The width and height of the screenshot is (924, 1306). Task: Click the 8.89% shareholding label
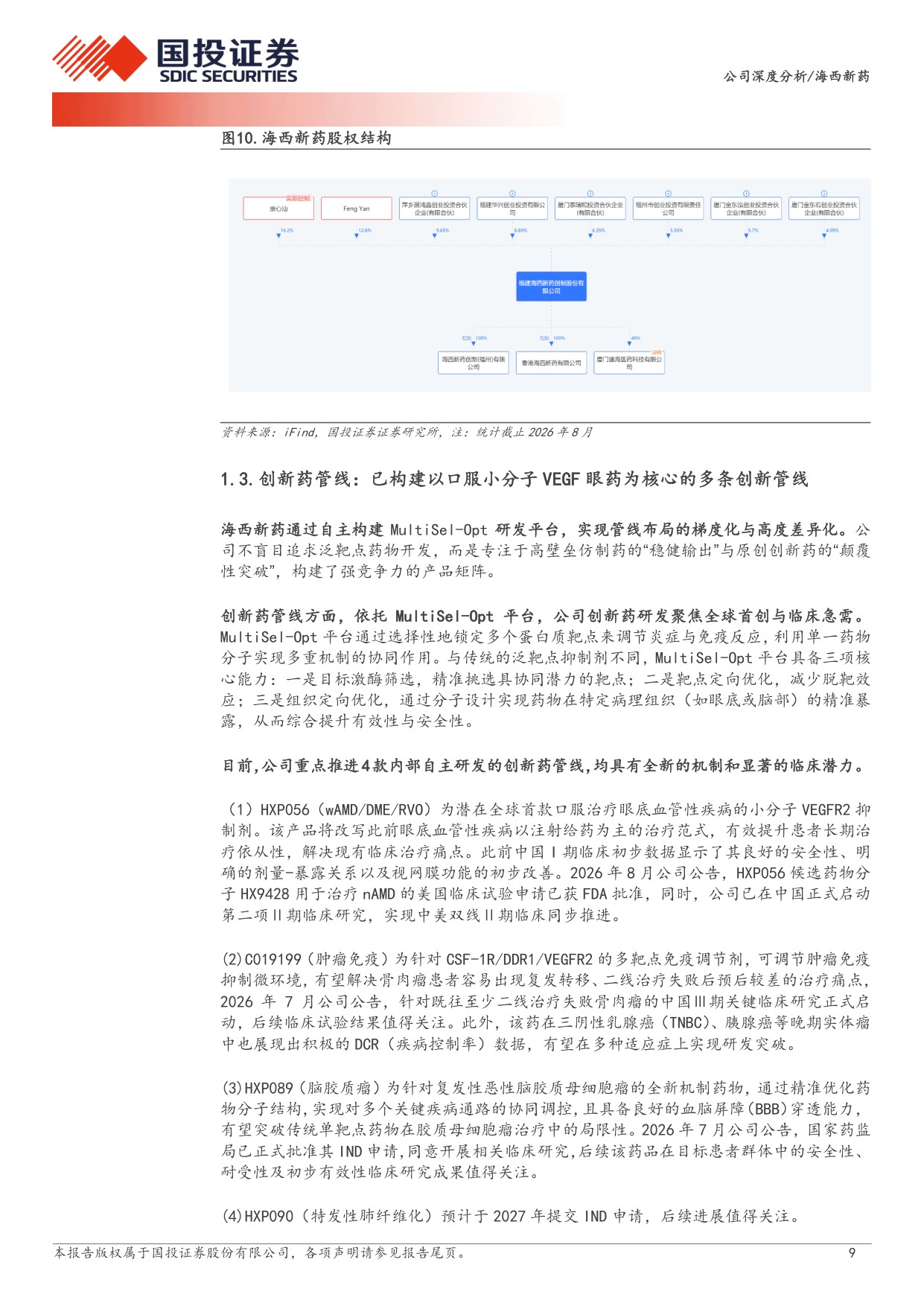[520, 231]
